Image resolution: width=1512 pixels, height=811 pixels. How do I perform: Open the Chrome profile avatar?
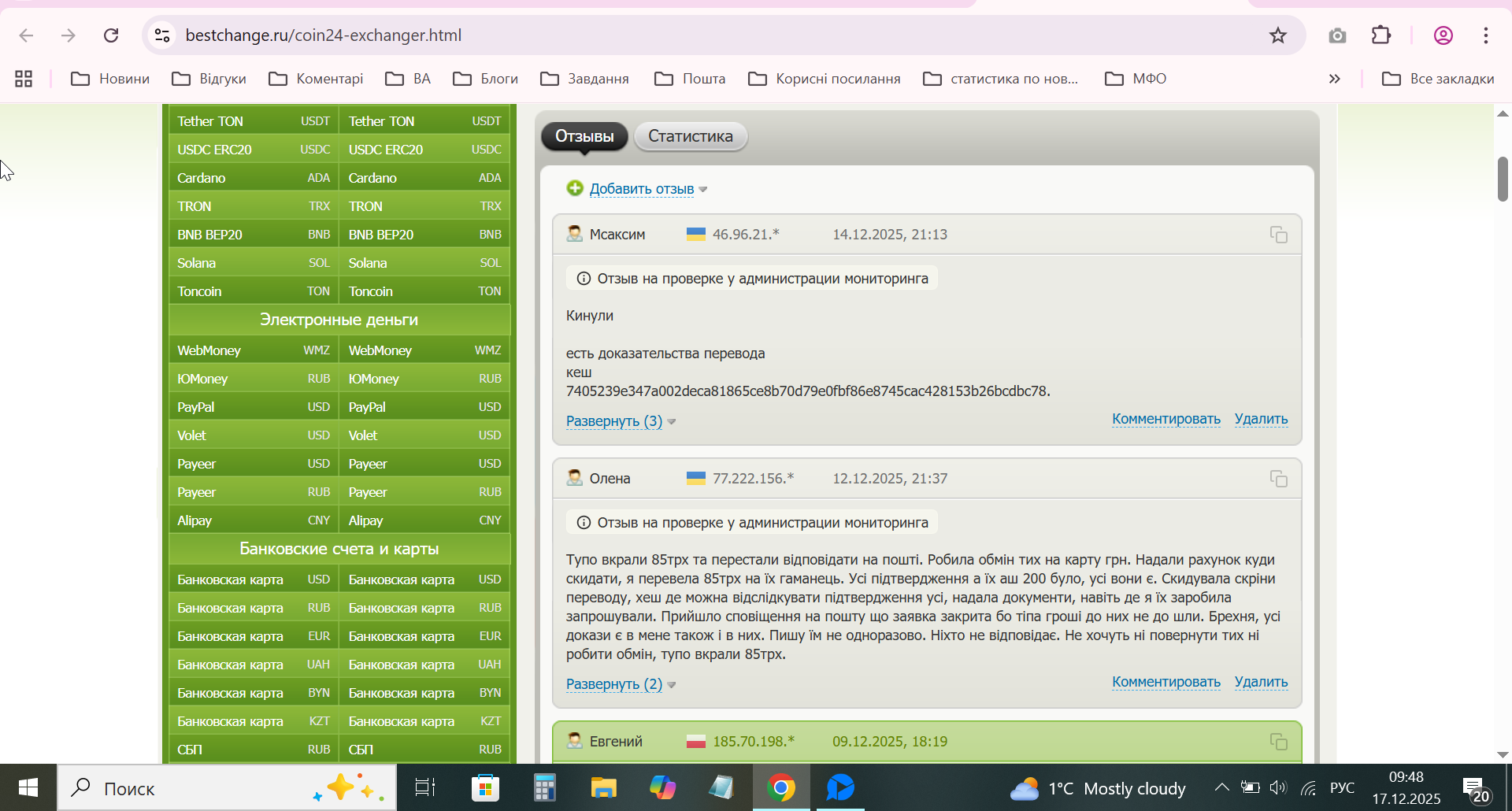pos(1443,35)
